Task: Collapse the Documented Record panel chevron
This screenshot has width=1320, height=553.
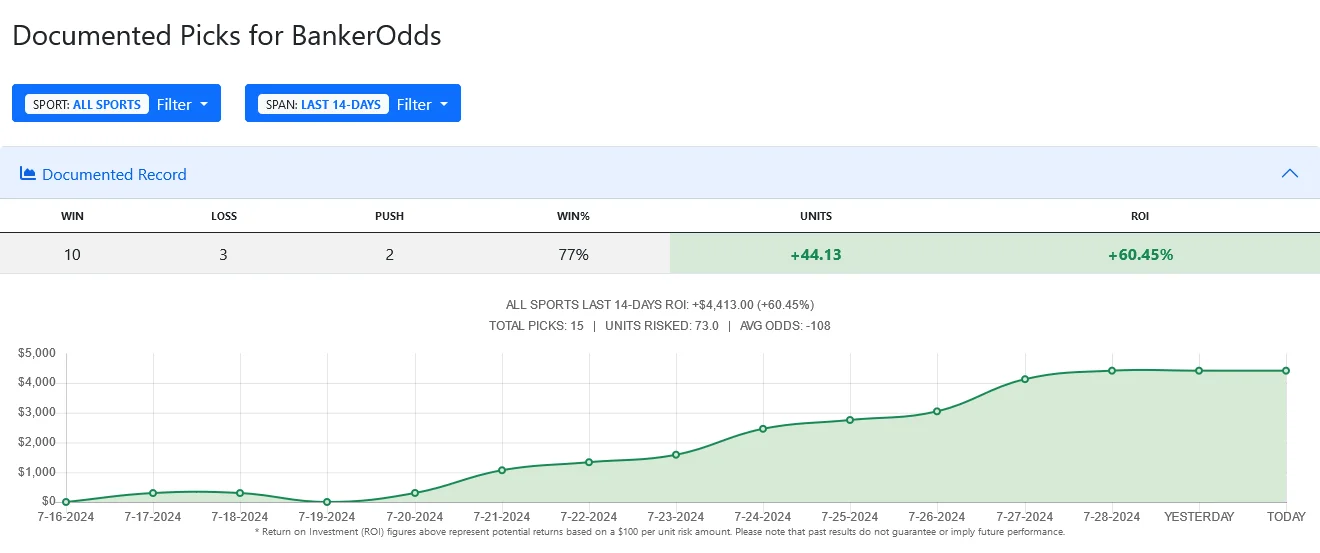Action: (x=1290, y=173)
